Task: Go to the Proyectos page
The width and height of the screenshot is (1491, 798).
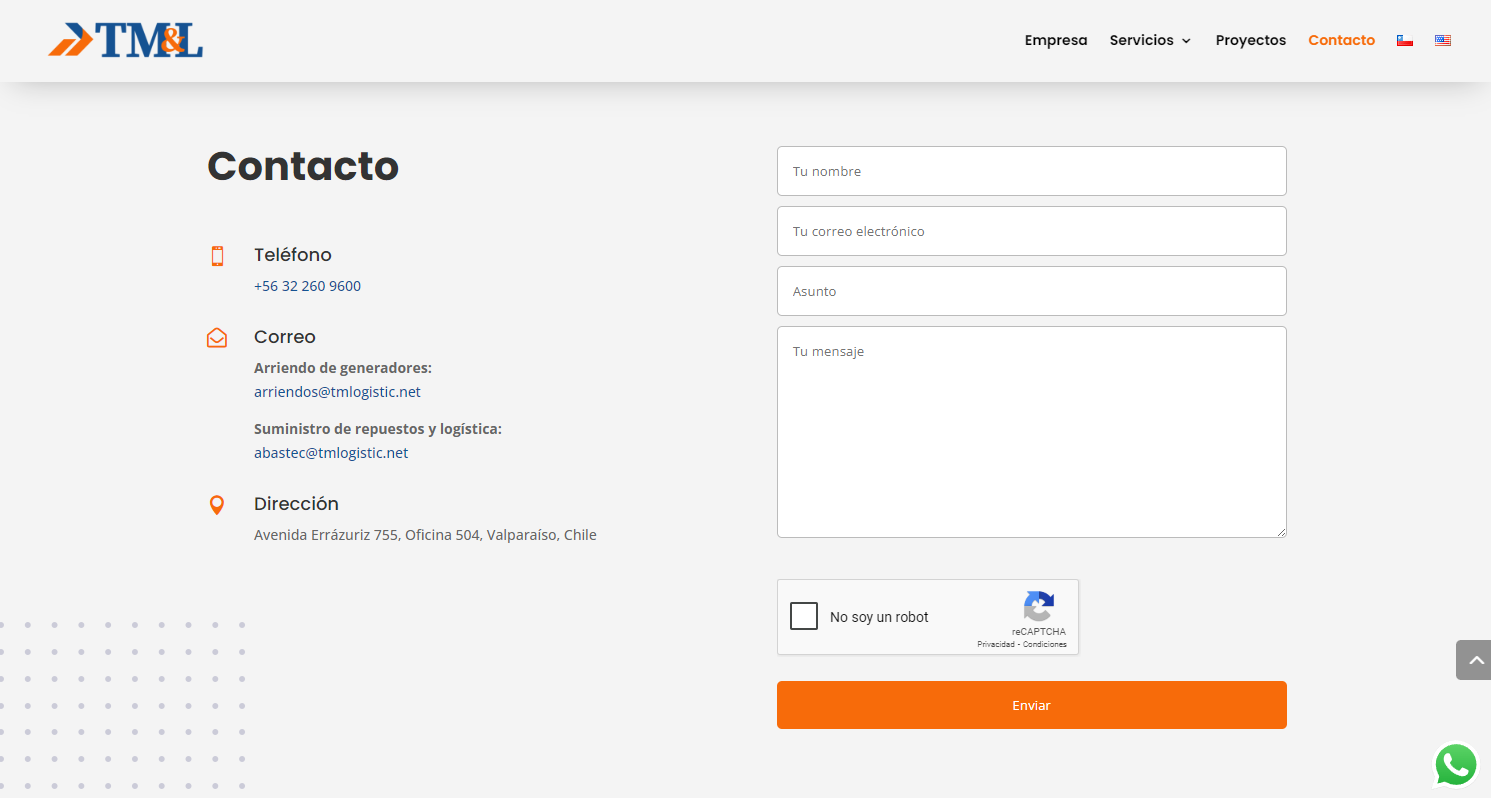Action: click(1250, 41)
